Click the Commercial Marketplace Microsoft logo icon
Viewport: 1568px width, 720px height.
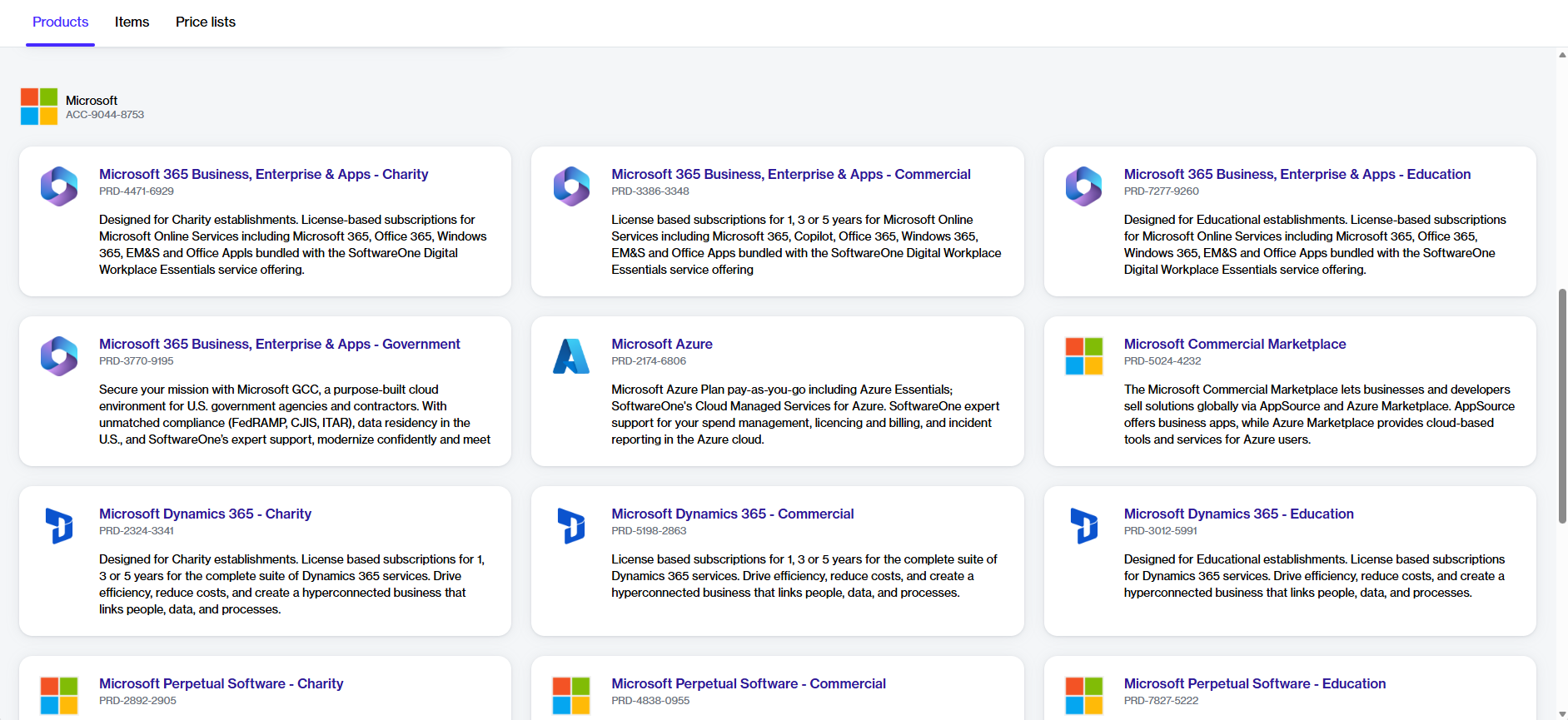pyautogui.click(x=1083, y=356)
